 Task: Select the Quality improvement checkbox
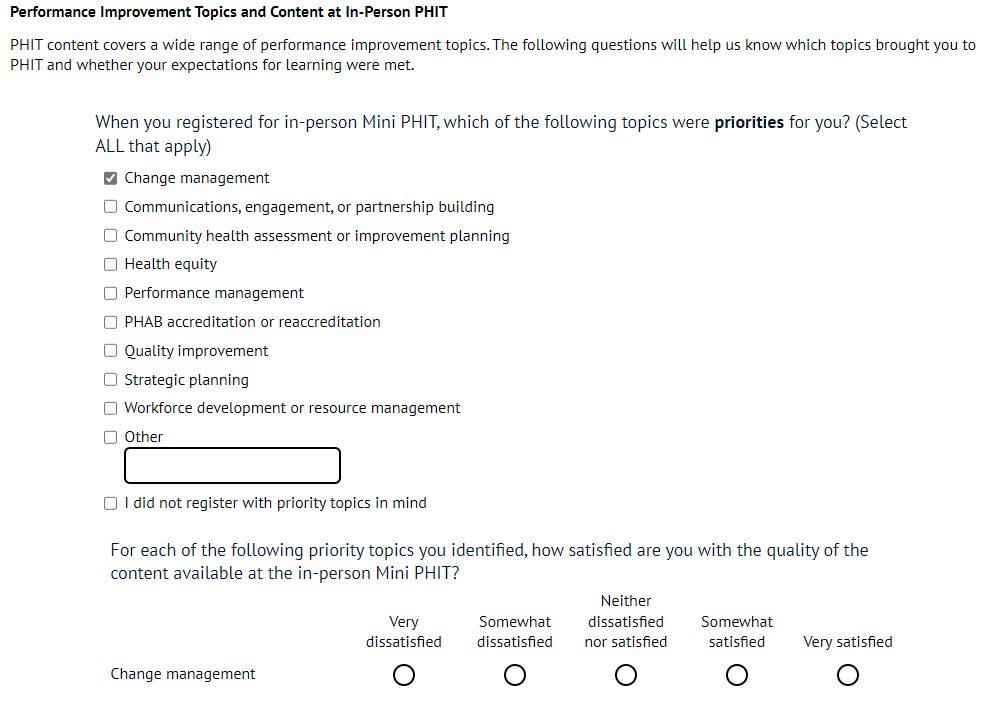(x=111, y=351)
